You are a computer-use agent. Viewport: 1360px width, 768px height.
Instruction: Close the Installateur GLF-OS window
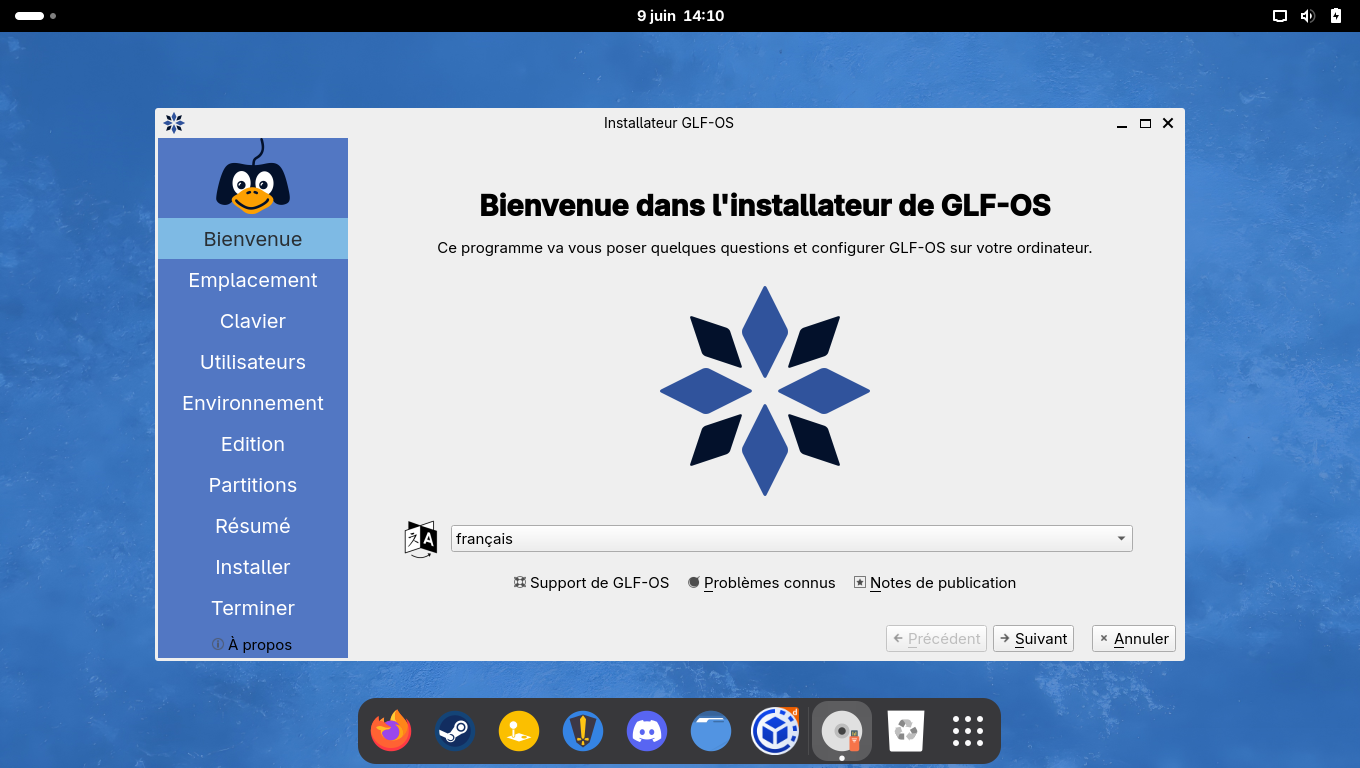pyautogui.click(x=1167, y=123)
